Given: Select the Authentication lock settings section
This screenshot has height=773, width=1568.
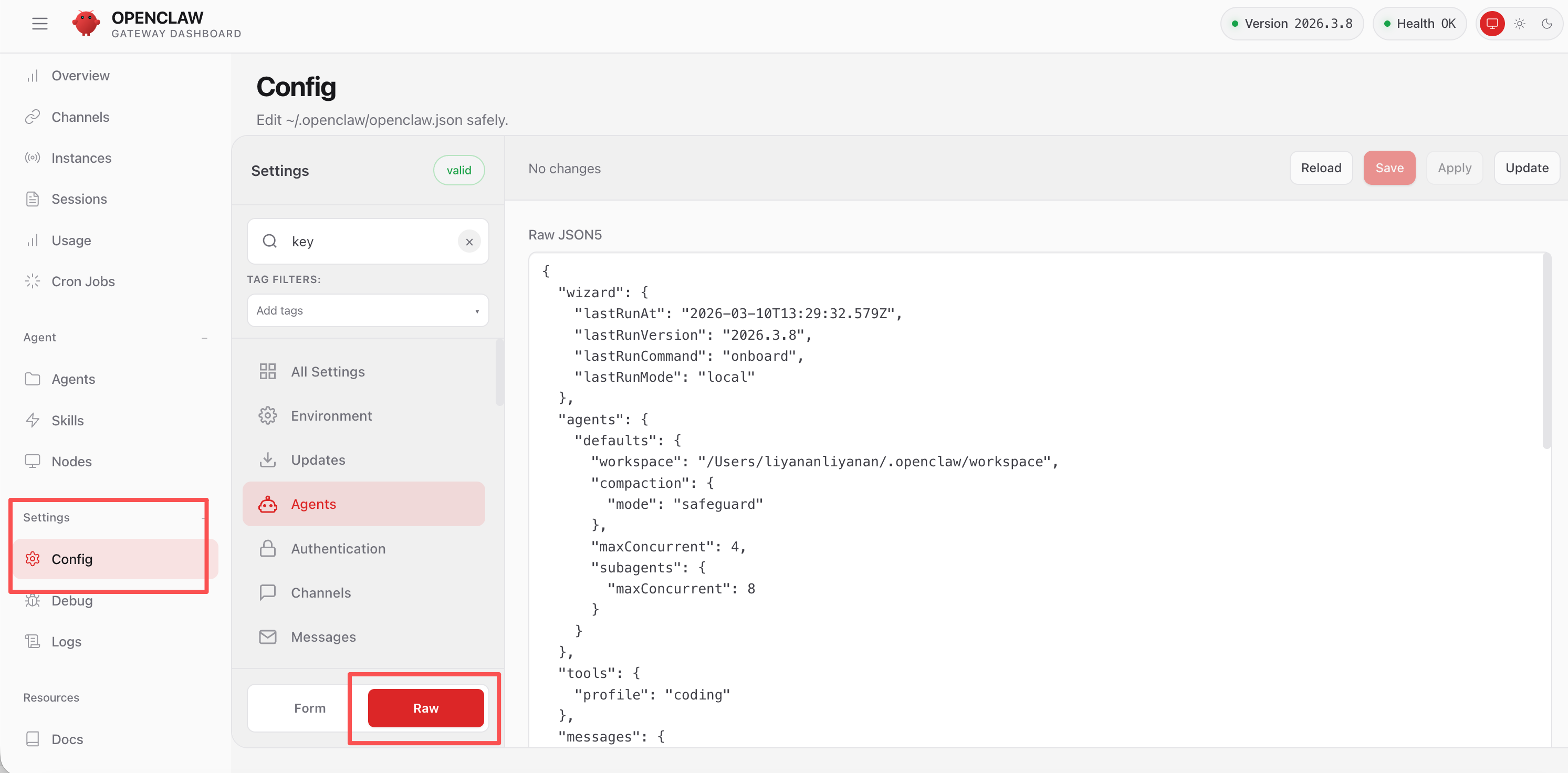Looking at the screenshot, I should (338, 548).
